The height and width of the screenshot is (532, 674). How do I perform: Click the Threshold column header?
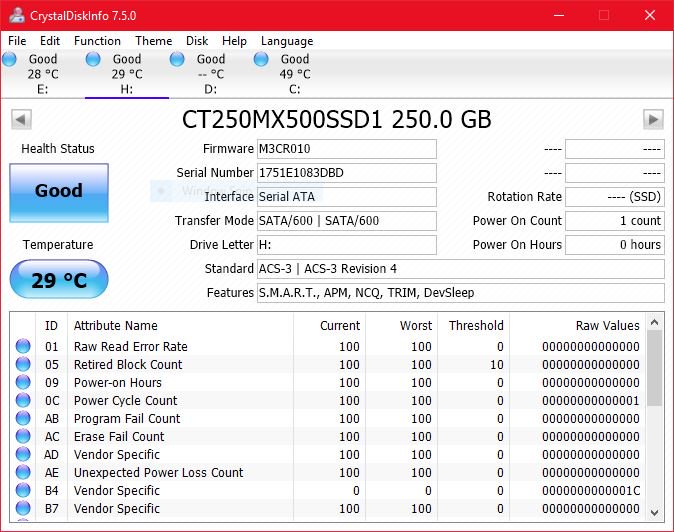473,325
